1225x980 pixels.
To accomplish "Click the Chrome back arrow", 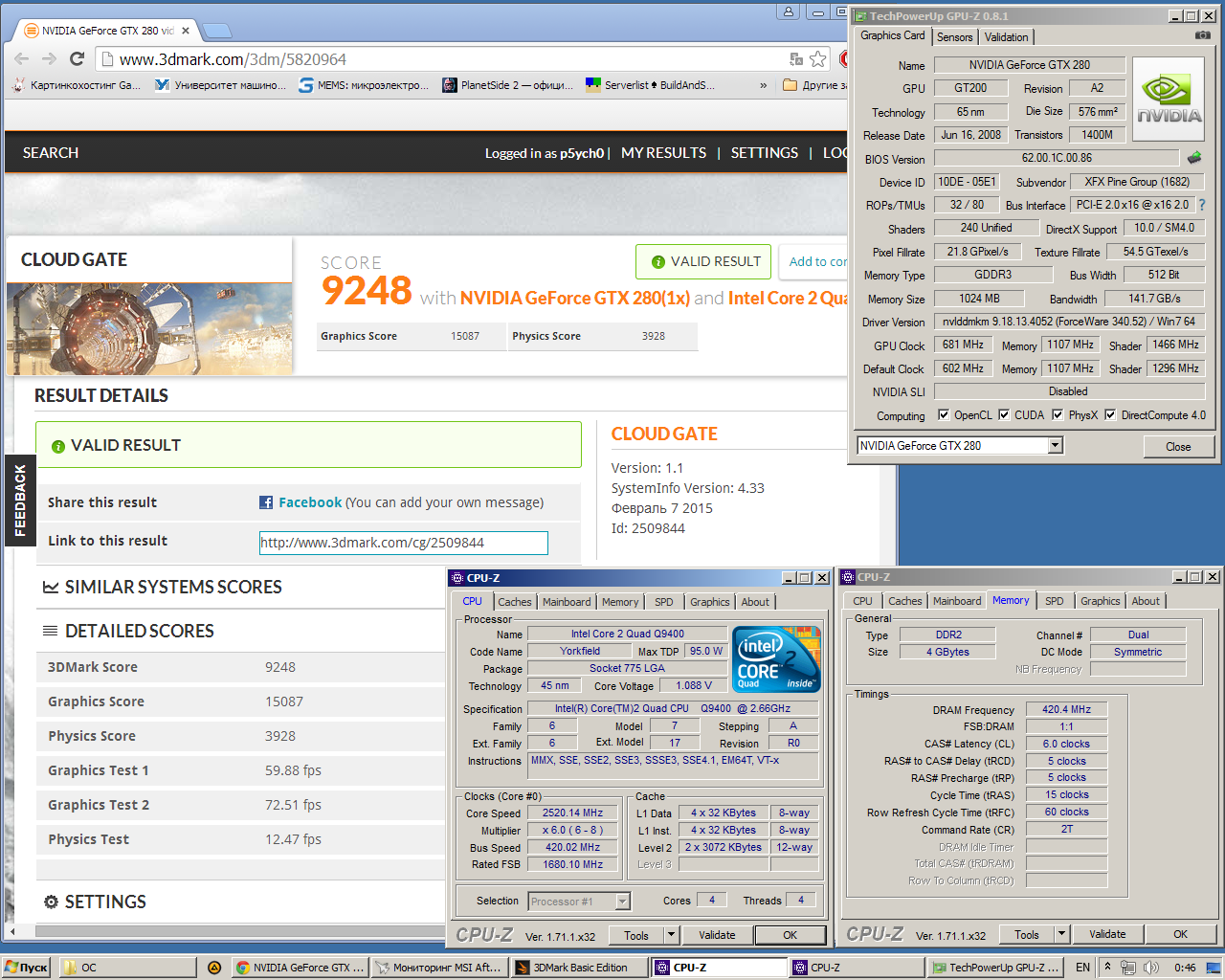I will [21, 59].
